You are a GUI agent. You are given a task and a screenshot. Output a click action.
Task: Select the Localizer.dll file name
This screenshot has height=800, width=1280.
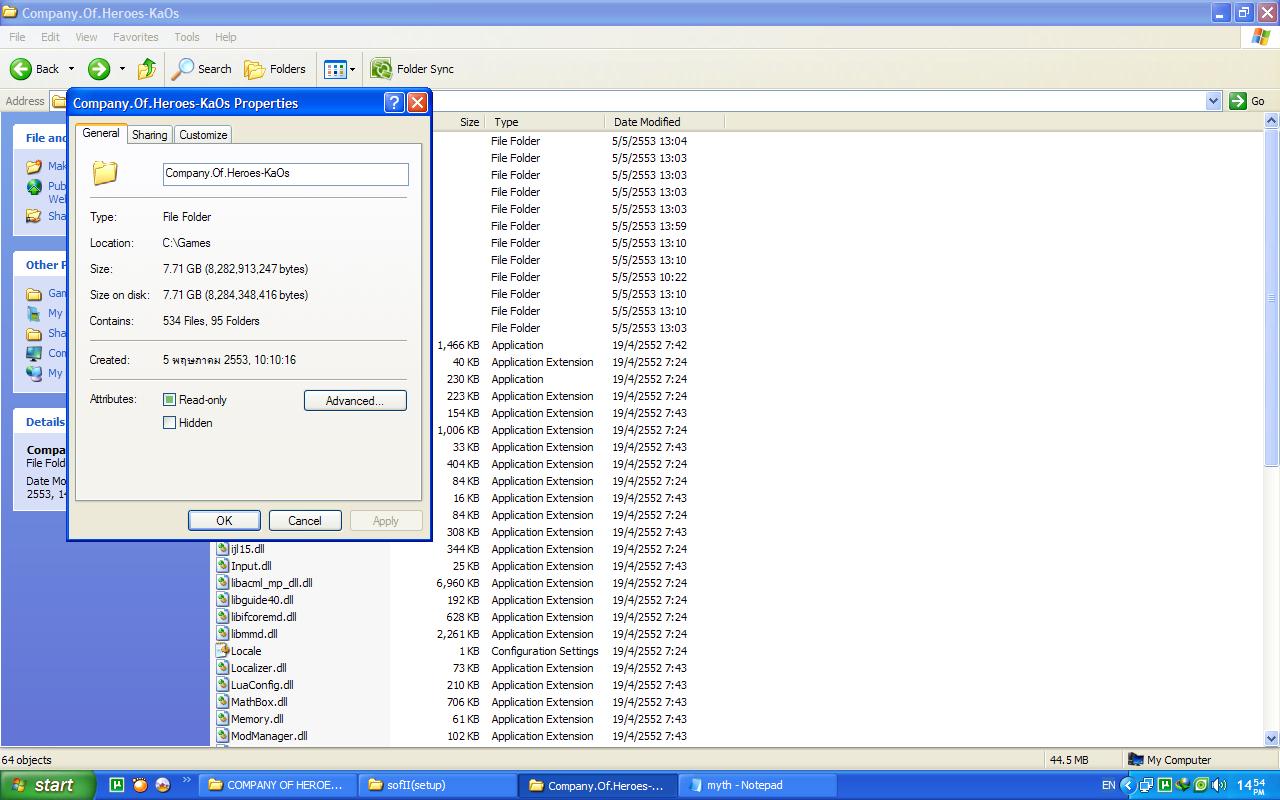pyautogui.click(x=259, y=668)
